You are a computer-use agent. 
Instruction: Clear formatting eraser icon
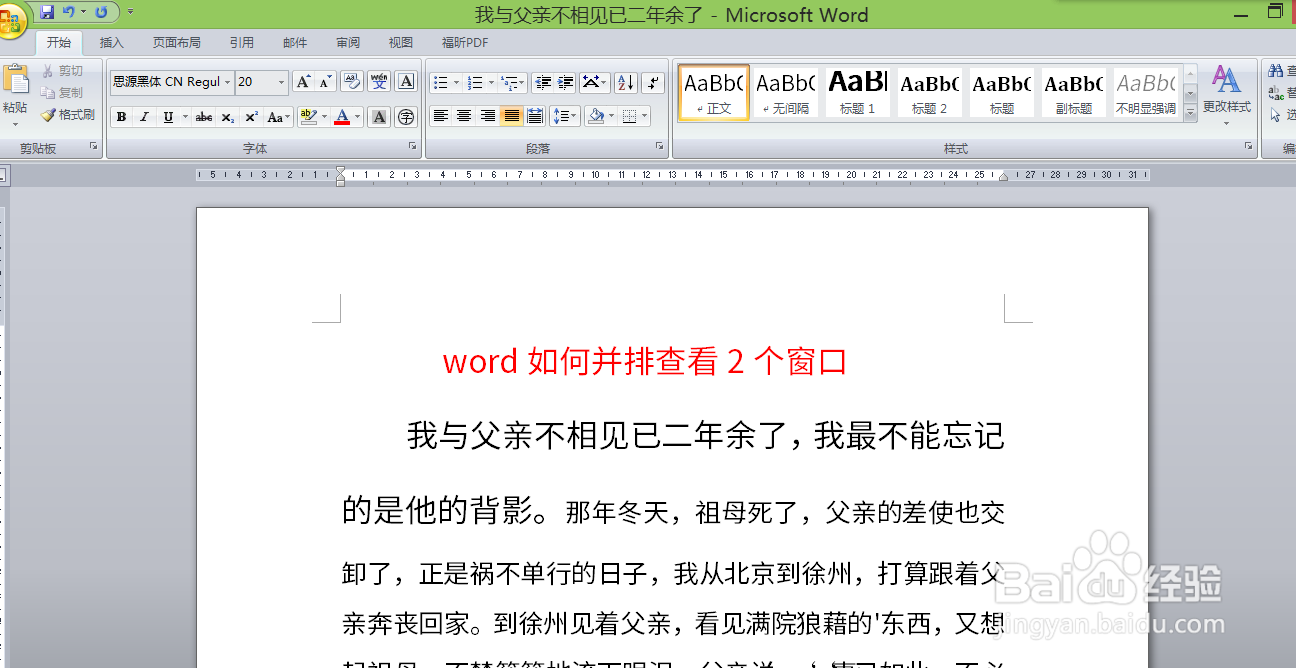pyautogui.click(x=352, y=82)
